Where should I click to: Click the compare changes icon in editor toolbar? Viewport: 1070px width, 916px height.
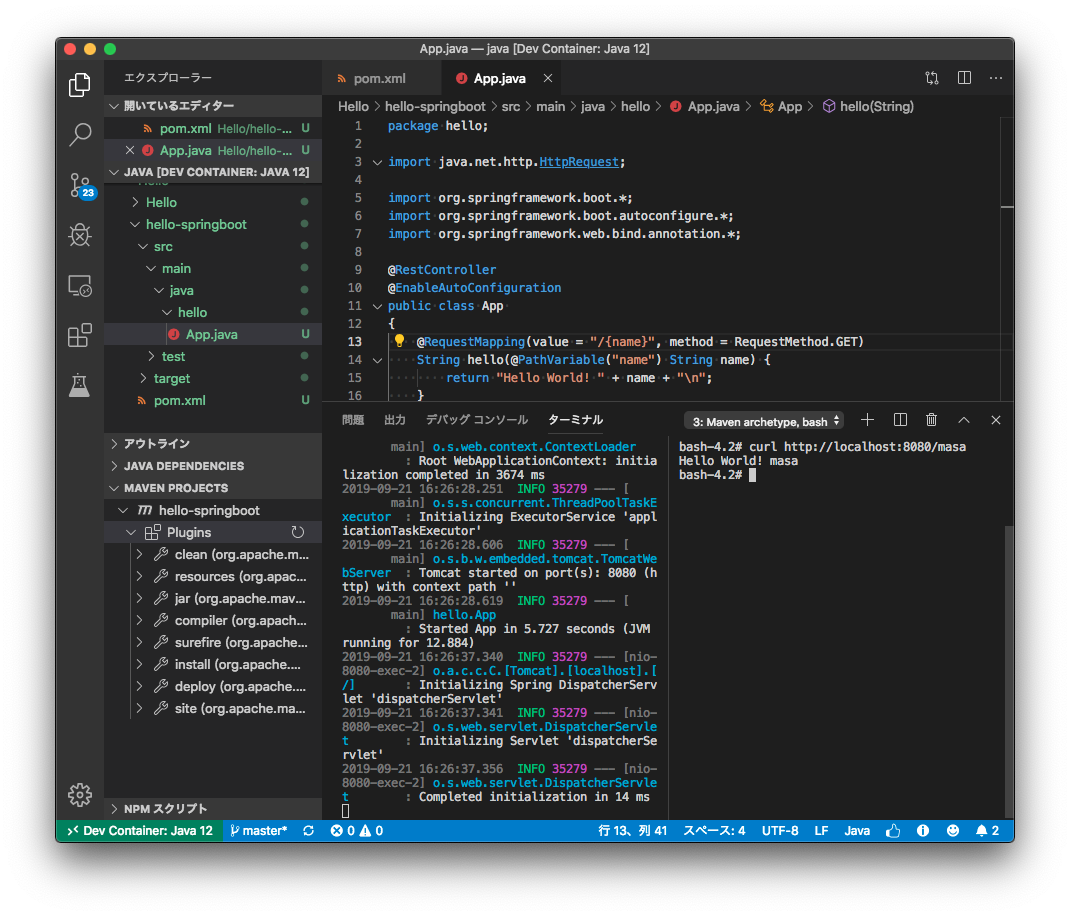click(932, 78)
